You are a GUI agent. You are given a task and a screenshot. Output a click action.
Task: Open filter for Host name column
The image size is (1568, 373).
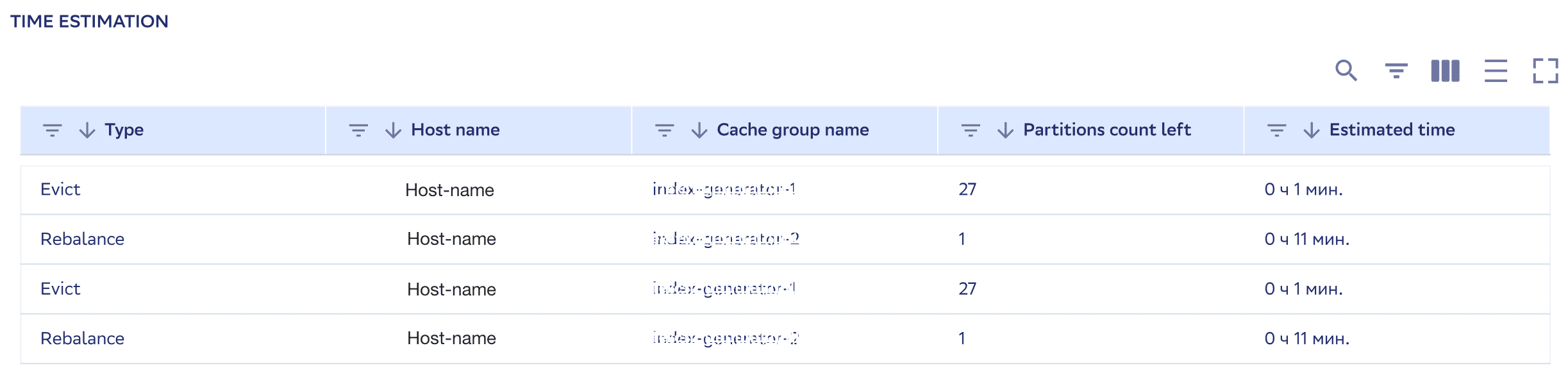[x=358, y=130]
